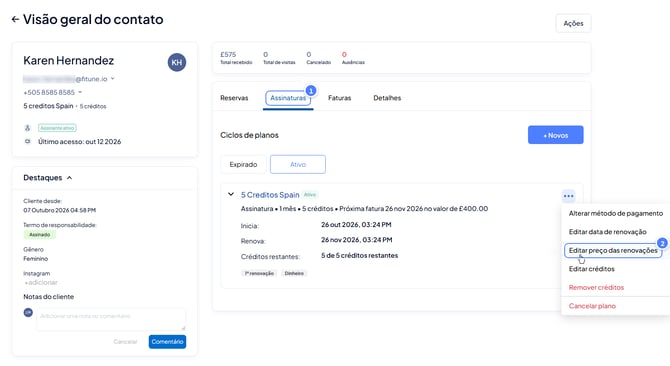Click the Dinheiro payment tag
This screenshot has height=366, width=670.
294,273
